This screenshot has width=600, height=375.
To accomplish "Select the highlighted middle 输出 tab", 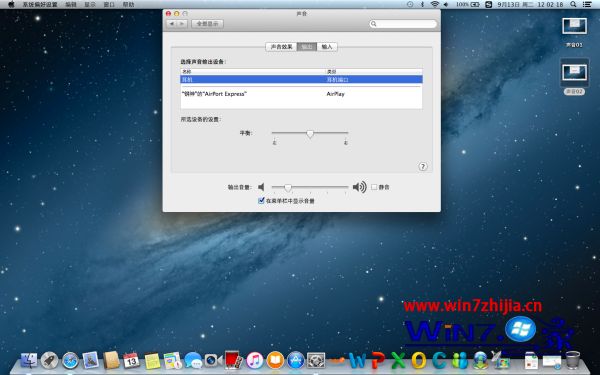I will (x=307, y=47).
